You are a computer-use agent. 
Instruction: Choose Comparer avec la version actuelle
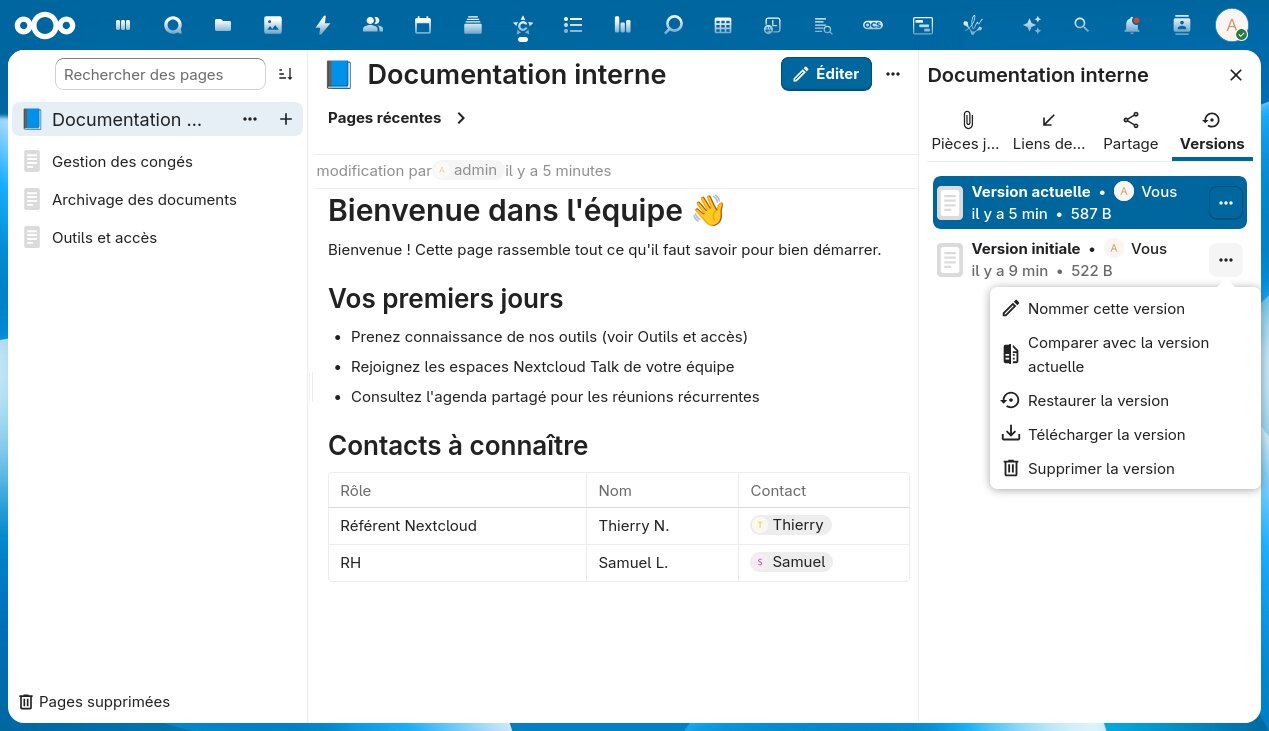(x=1125, y=355)
